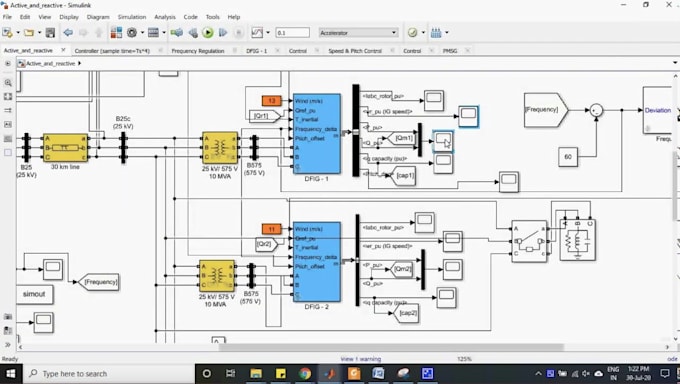Viewport: 680px width, 384px height.
Task: Click the Build Model toolbar icon
Action: tap(436, 33)
